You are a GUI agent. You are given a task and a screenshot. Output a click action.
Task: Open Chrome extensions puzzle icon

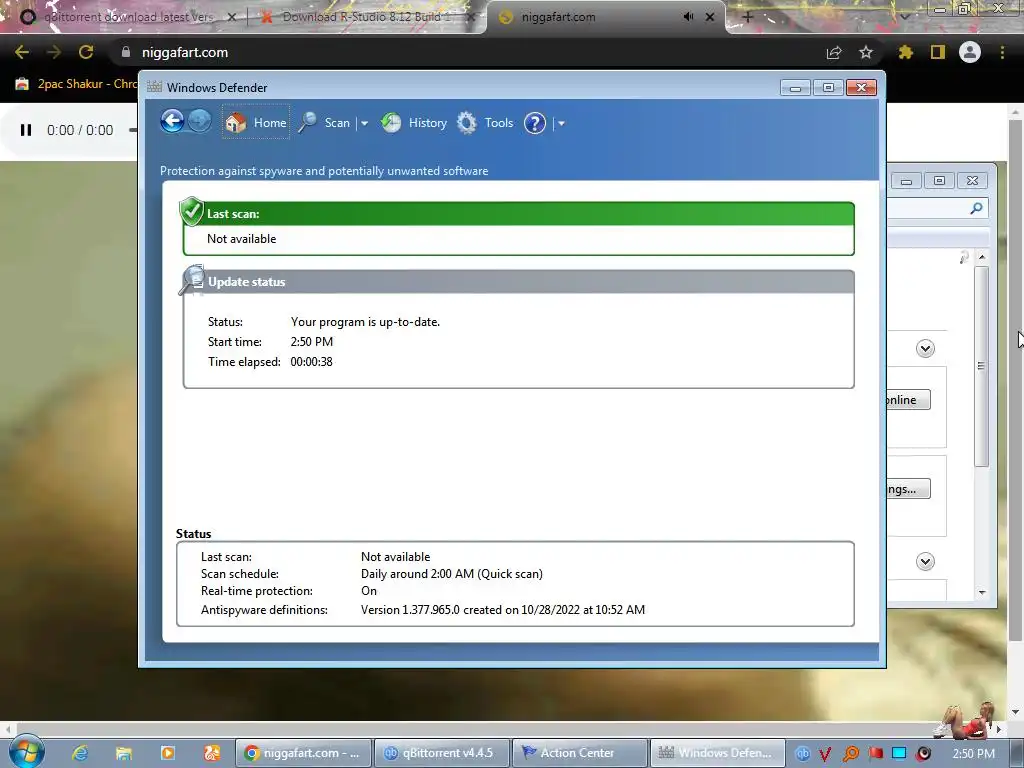click(x=905, y=52)
